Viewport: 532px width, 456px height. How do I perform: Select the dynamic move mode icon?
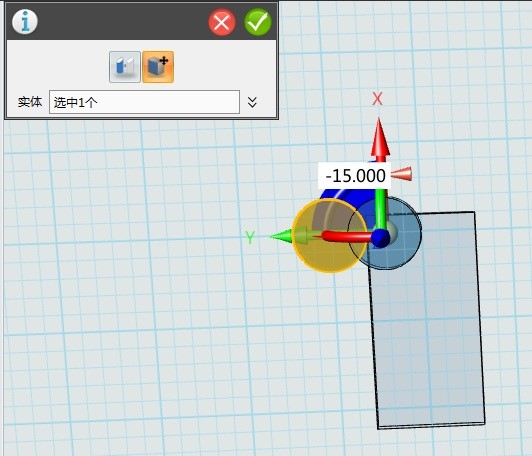125,67
